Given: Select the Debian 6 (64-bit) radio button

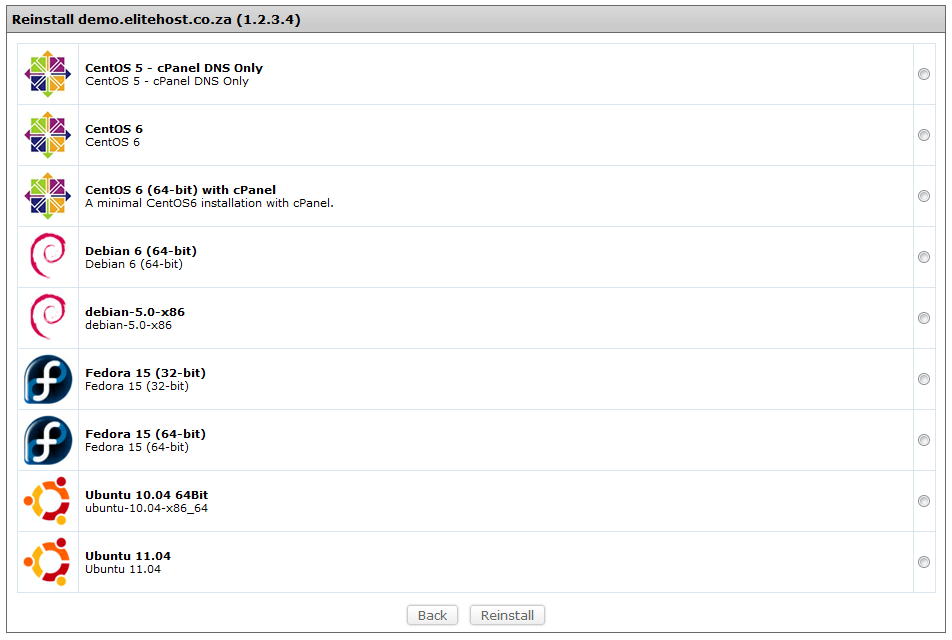Looking at the screenshot, I should pyautogui.click(x=923, y=257).
